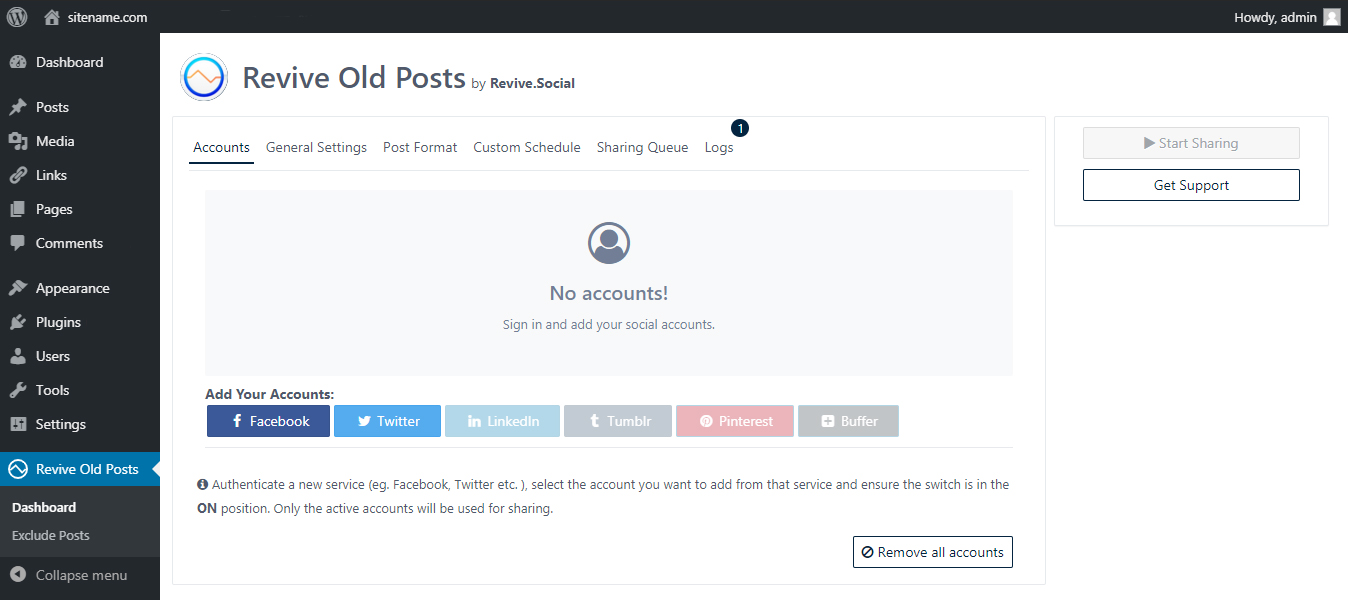Switch to the General Settings tab
The height and width of the screenshot is (600, 1348).
click(316, 147)
